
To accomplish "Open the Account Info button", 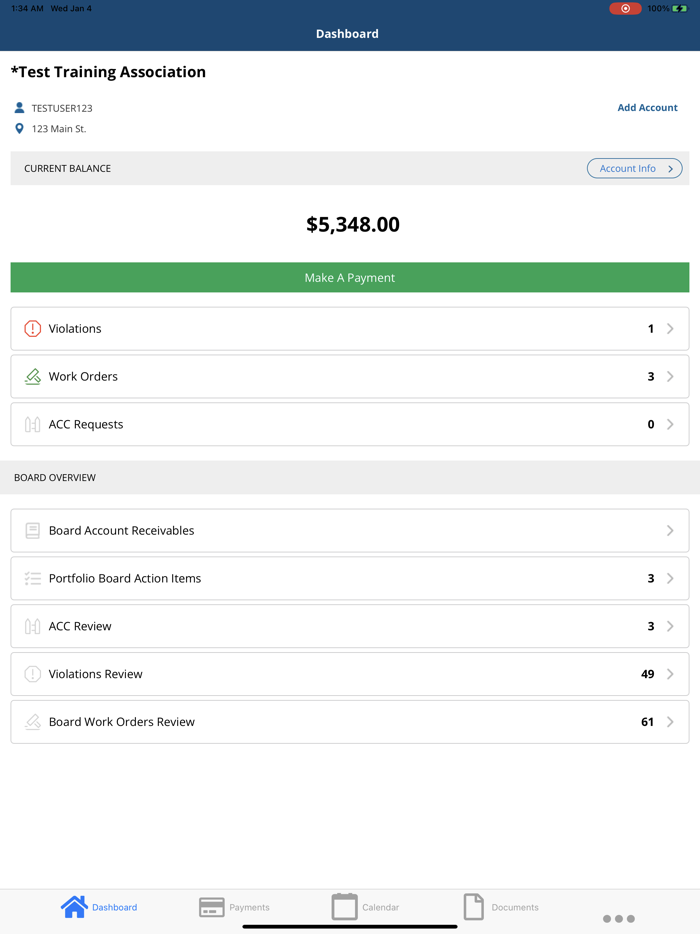I will [634, 169].
